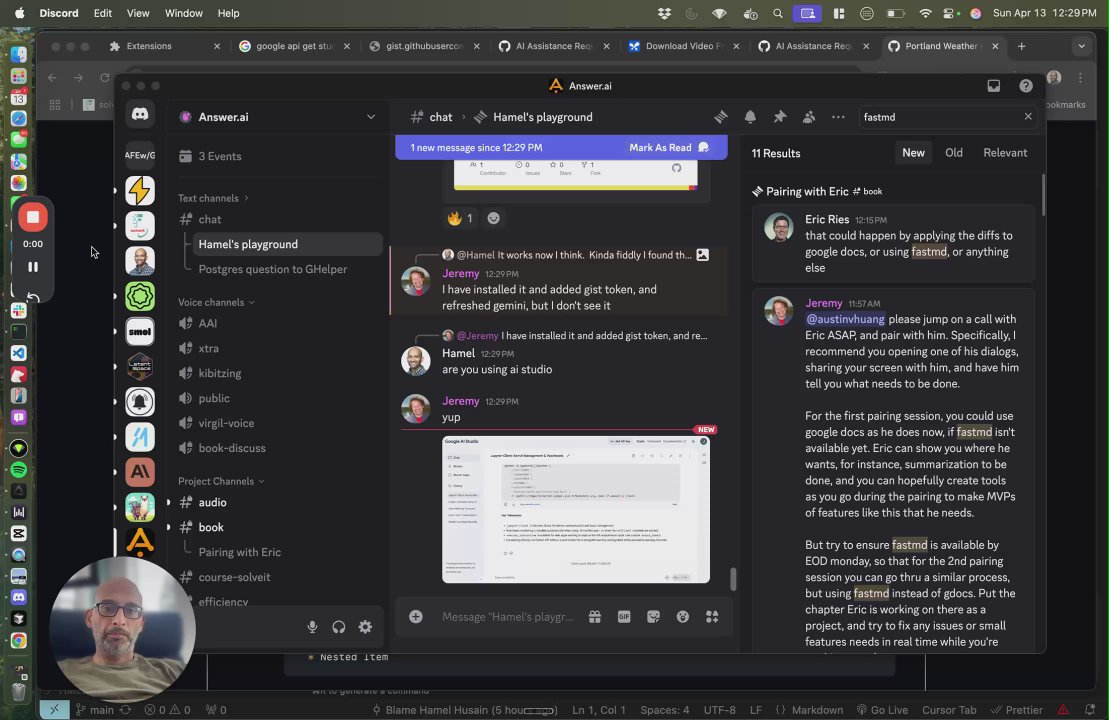Open the Google AI Studio screenshot attachment
The width and height of the screenshot is (1109, 720).
tap(576, 509)
